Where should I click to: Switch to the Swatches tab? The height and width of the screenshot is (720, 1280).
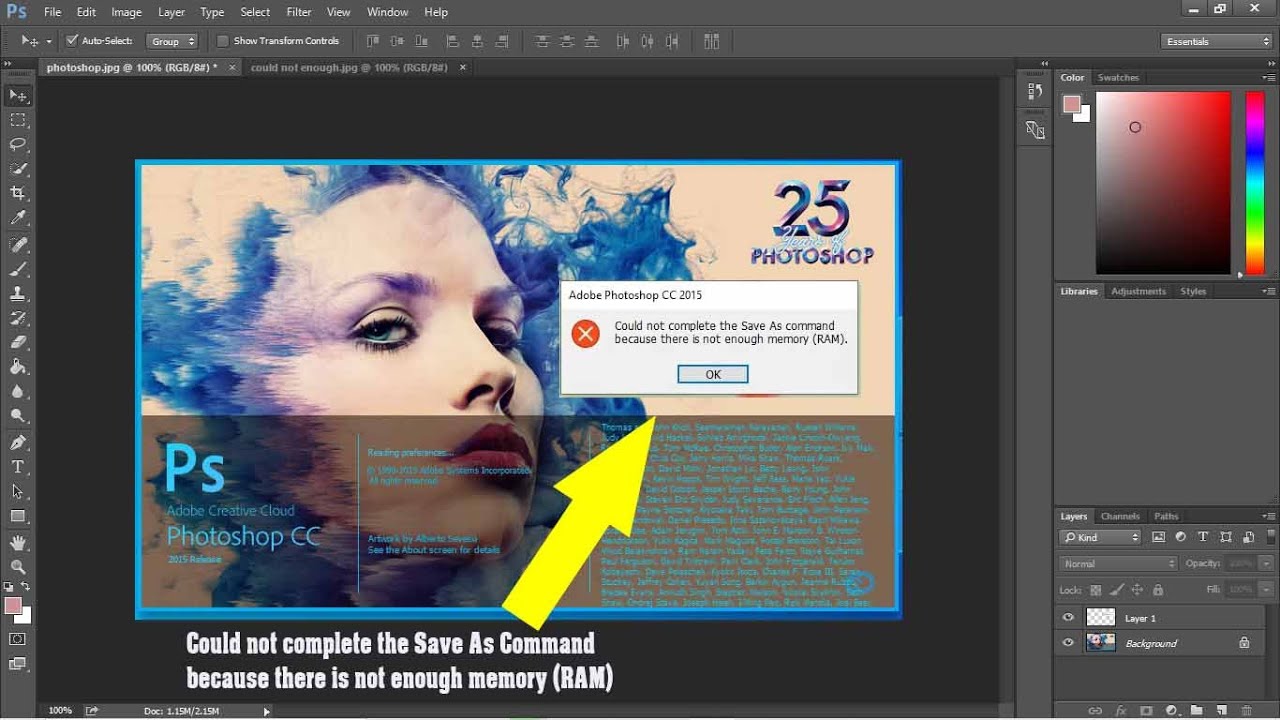coord(1118,78)
